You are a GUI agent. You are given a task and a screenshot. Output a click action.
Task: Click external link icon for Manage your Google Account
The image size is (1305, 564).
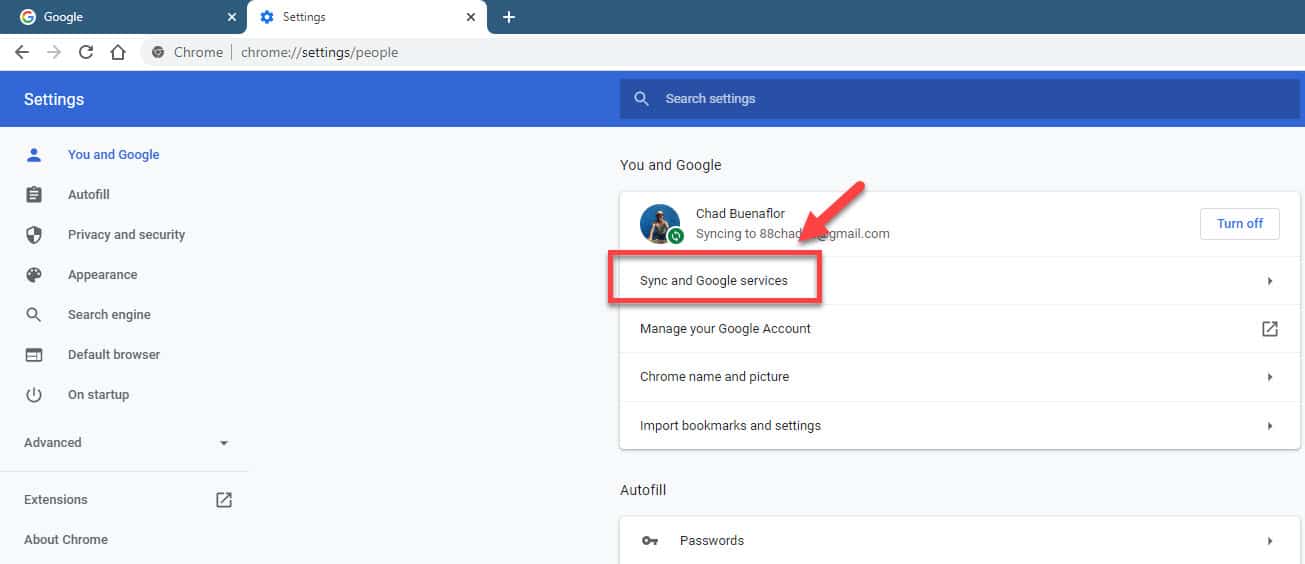tap(1269, 329)
